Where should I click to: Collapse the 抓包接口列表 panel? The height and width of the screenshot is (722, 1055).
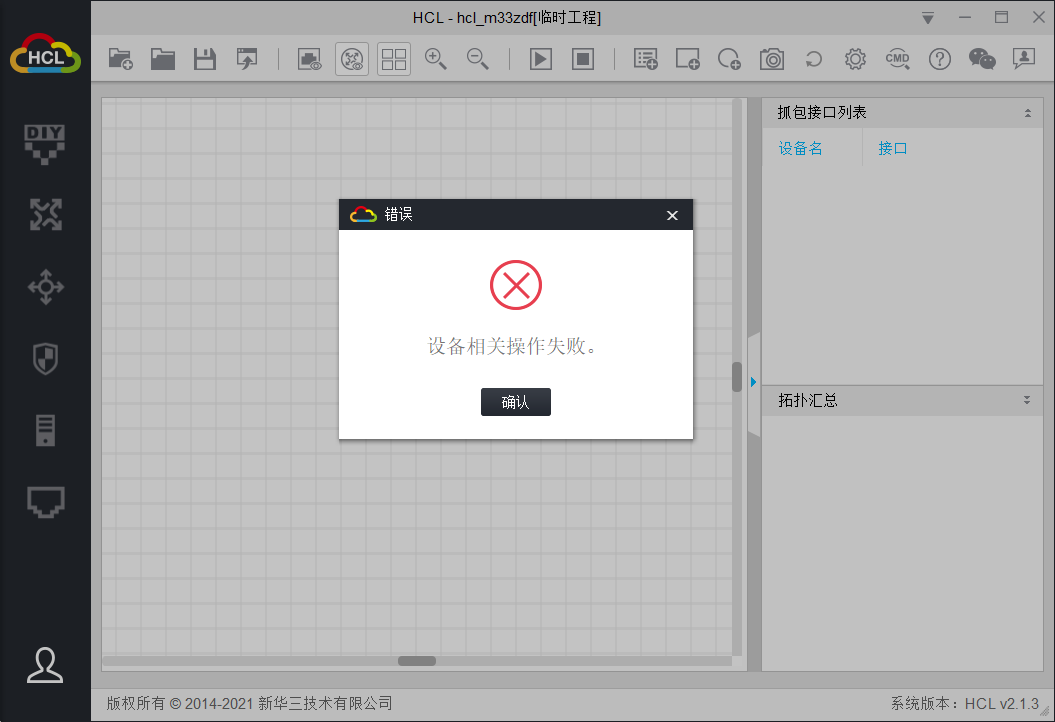tap(1027, 113)
